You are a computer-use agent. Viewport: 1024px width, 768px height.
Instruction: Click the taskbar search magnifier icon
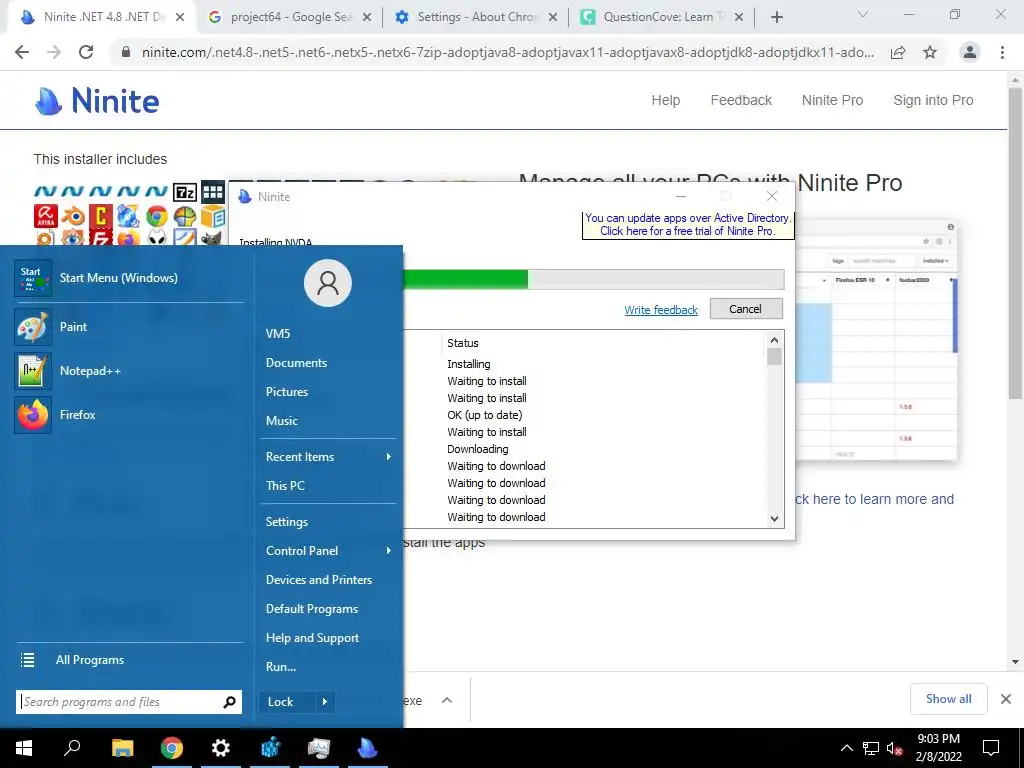point(72,747)
